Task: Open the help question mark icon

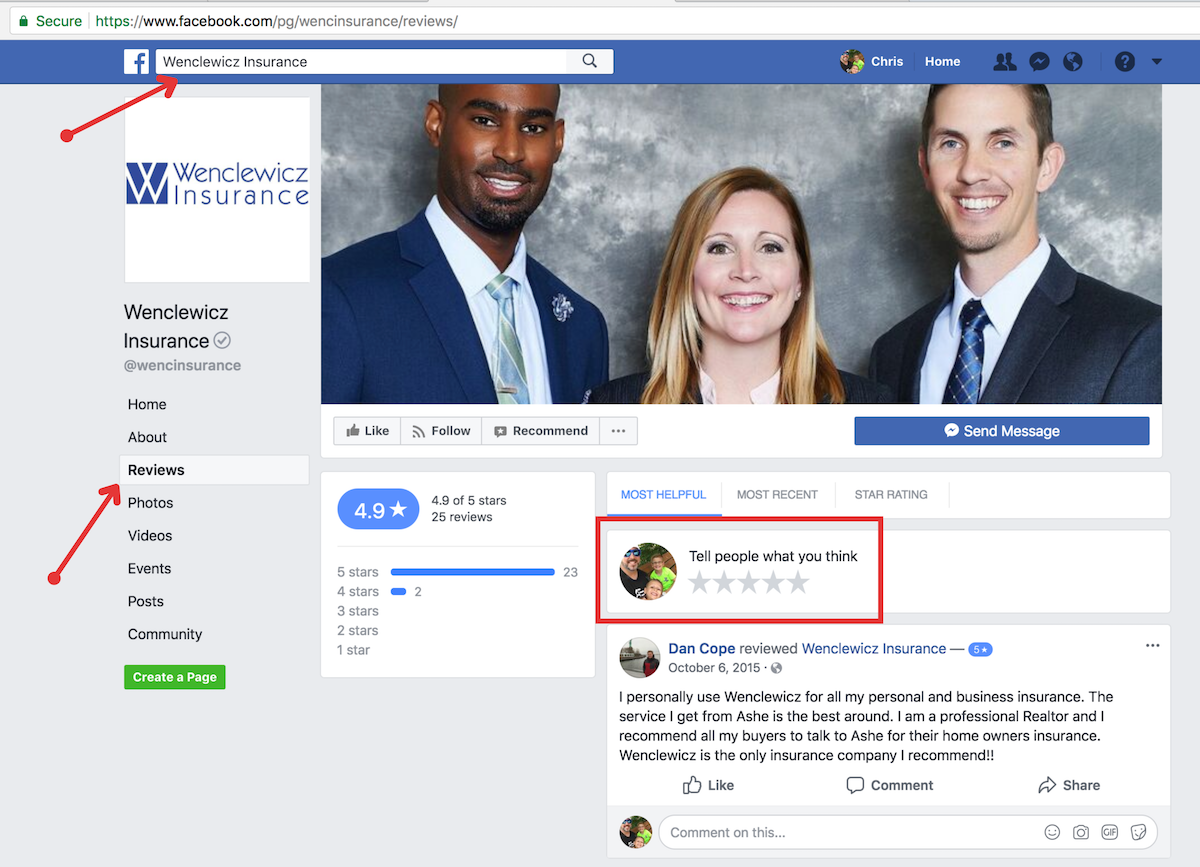Action: (x=1125, y=61)
